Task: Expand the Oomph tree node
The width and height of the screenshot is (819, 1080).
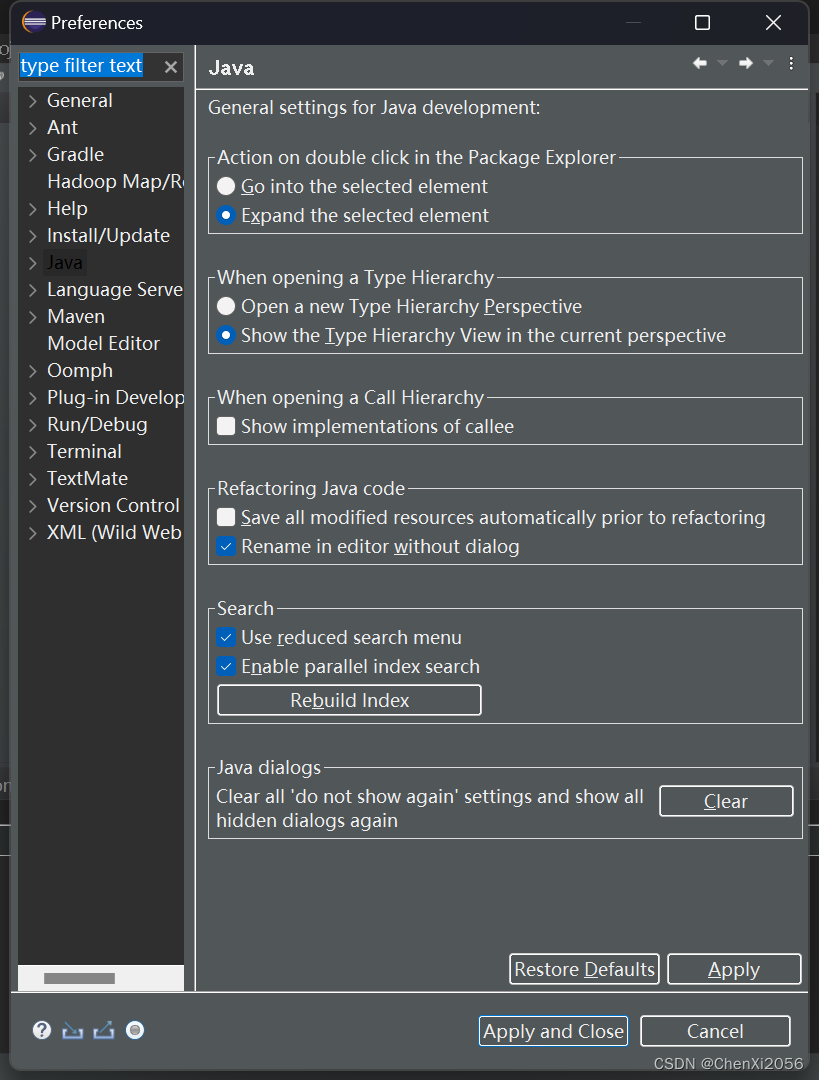Action: pos(32,371)
